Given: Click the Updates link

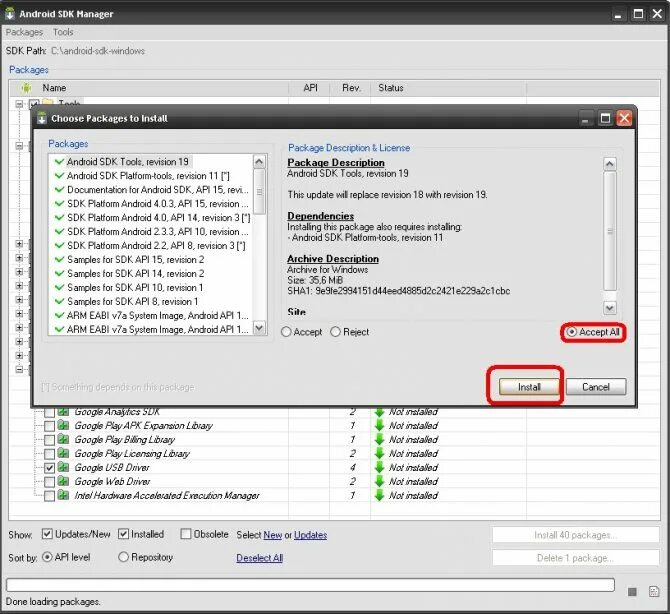Looking at the screenshot, I should click(x=310, y=535).
